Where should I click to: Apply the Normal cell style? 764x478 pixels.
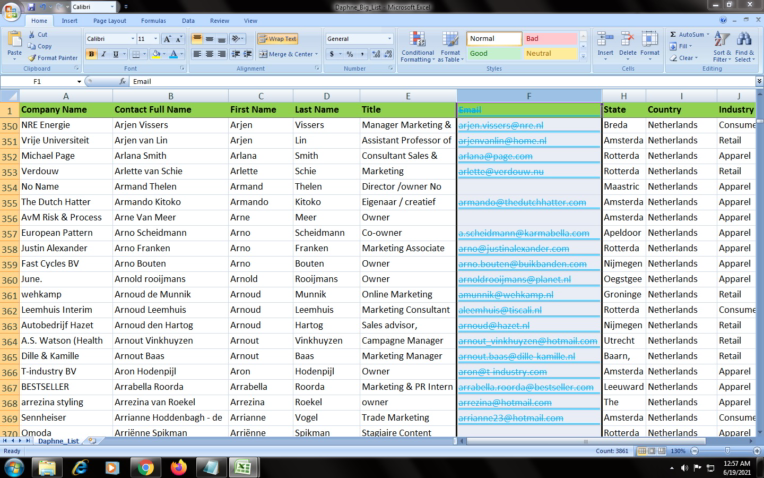(494, 38)
